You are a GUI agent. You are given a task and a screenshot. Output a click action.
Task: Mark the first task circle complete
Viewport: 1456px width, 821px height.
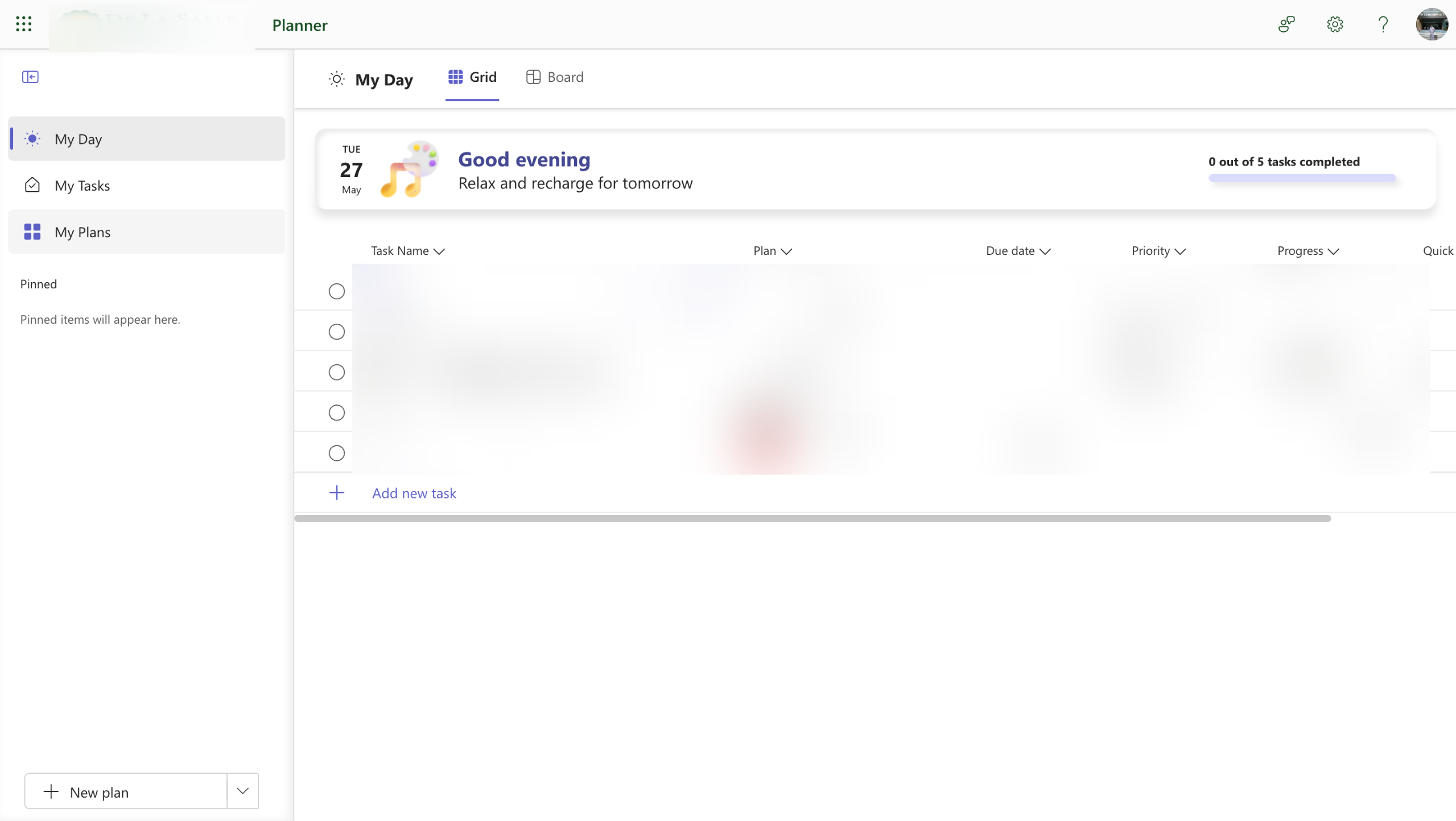[337, 291]
